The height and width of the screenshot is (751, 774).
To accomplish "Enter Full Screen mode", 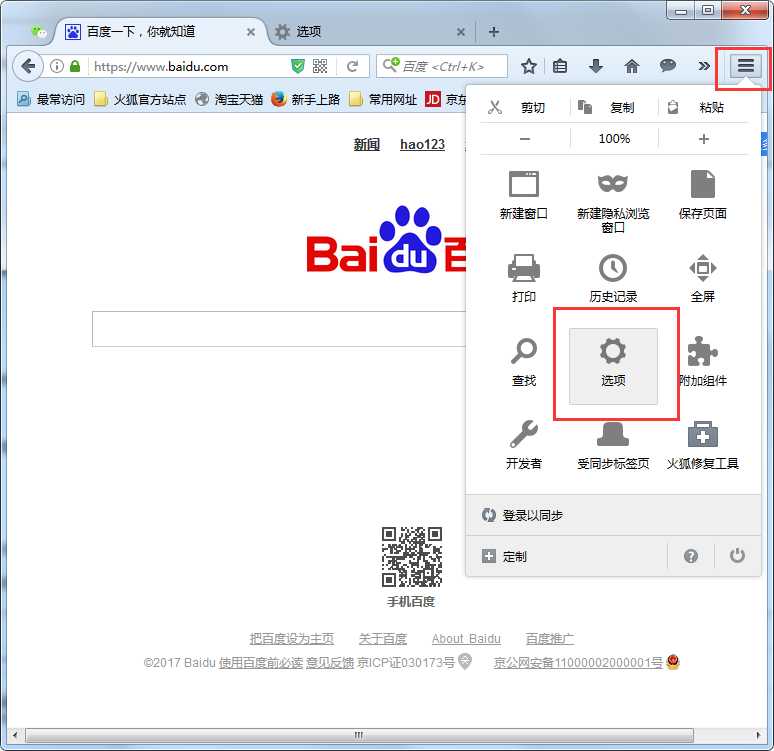I will tap(702, 278).
